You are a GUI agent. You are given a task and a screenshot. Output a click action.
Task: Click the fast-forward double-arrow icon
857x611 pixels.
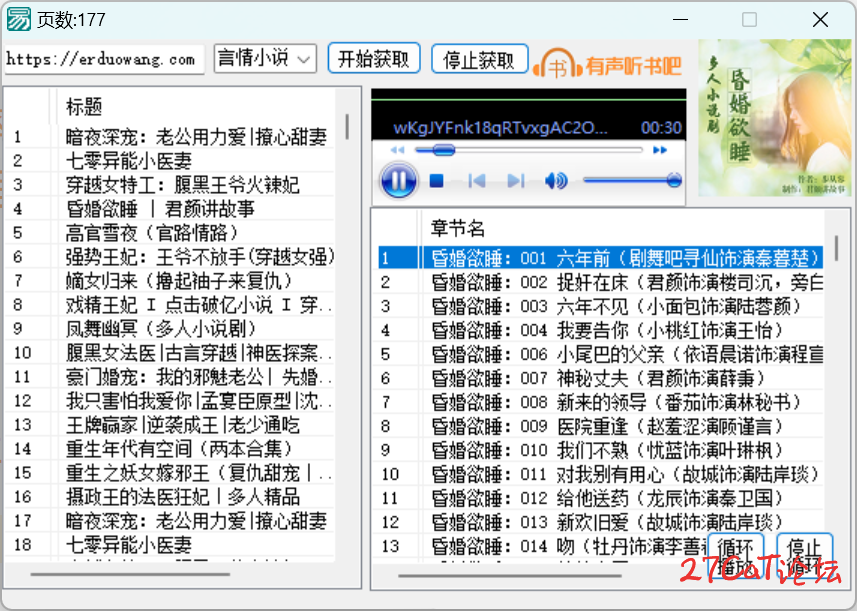(659, 150)
